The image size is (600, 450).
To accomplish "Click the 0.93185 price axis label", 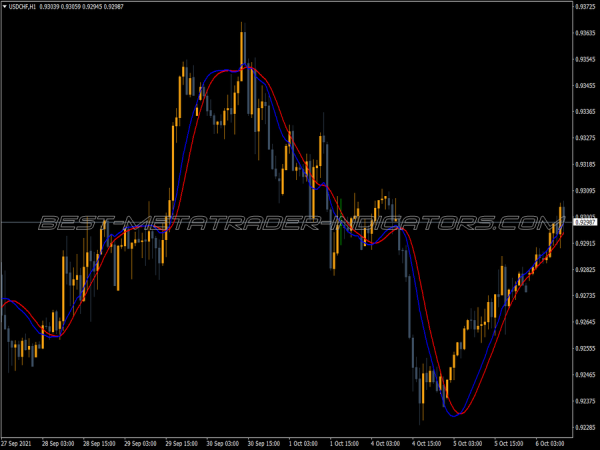I will pos(585,165).
